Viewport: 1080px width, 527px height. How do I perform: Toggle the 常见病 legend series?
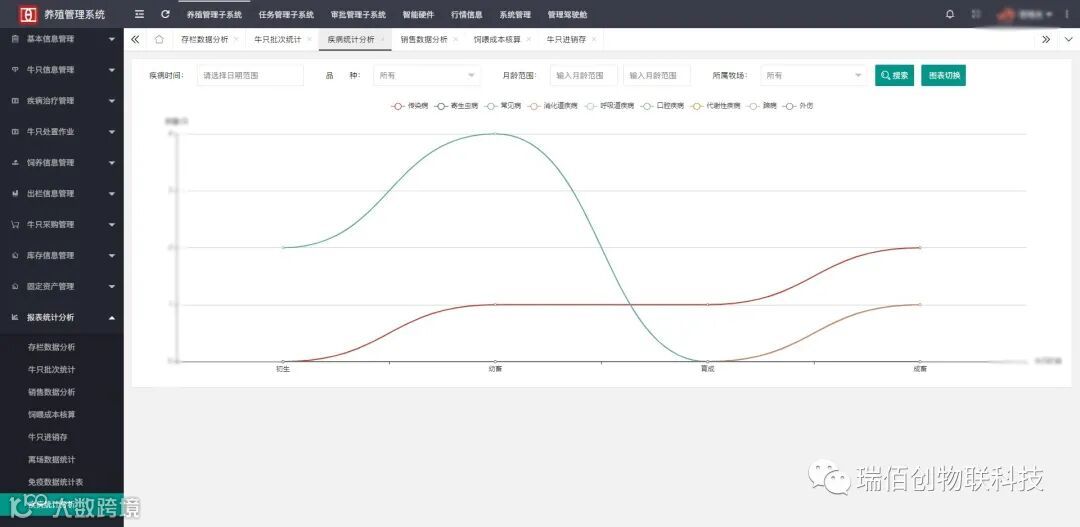[503, 106]
